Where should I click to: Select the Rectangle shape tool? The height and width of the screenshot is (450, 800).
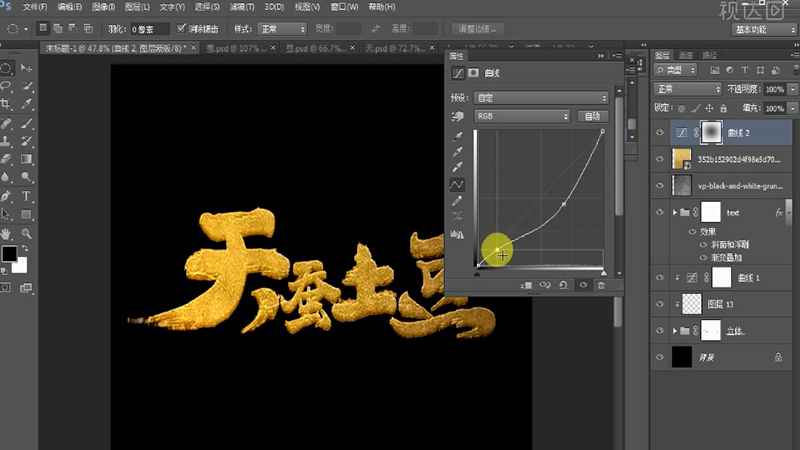pyautogui.click(x=26, y=214)
